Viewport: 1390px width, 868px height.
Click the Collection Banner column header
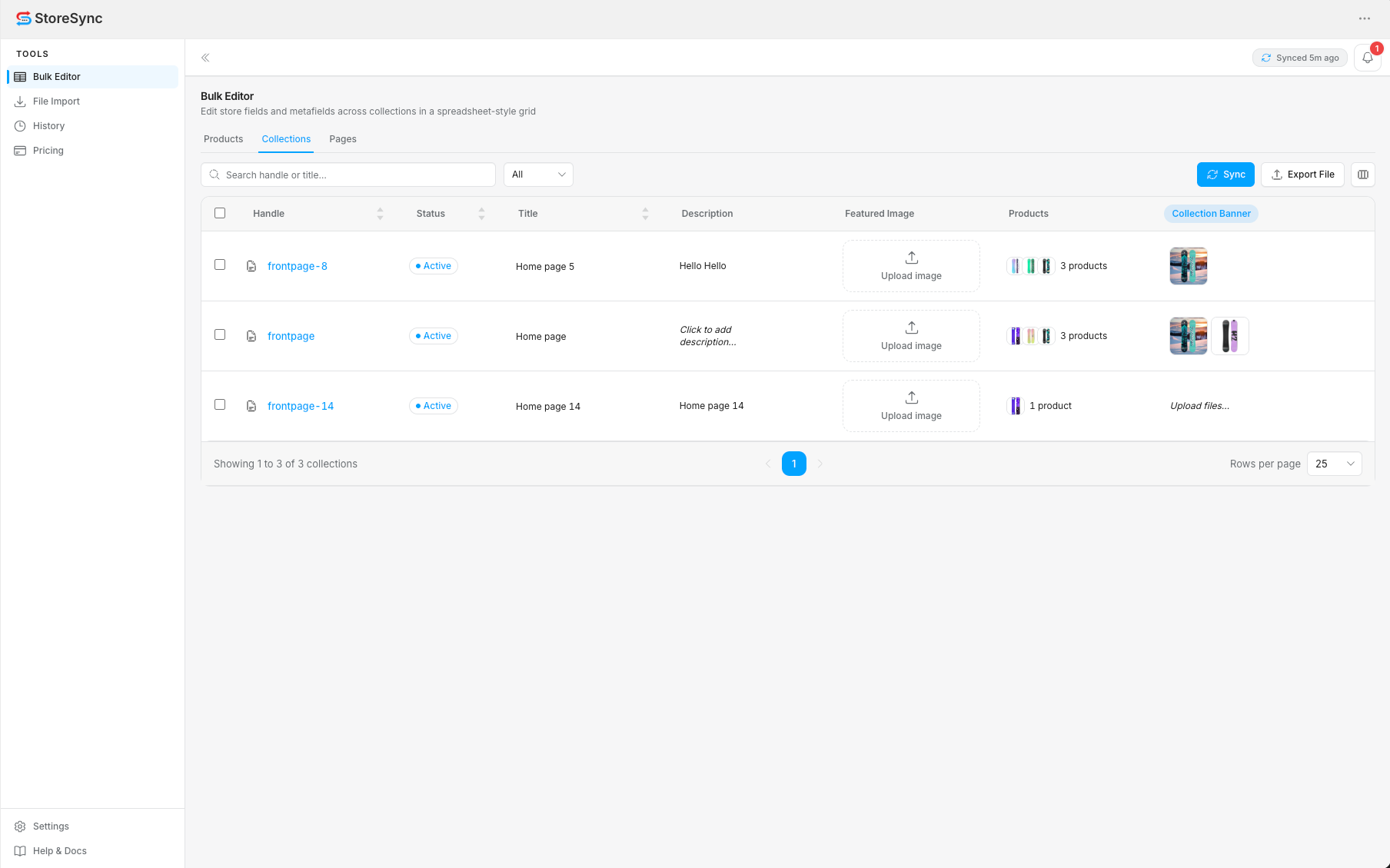[x=1211, y=214]
